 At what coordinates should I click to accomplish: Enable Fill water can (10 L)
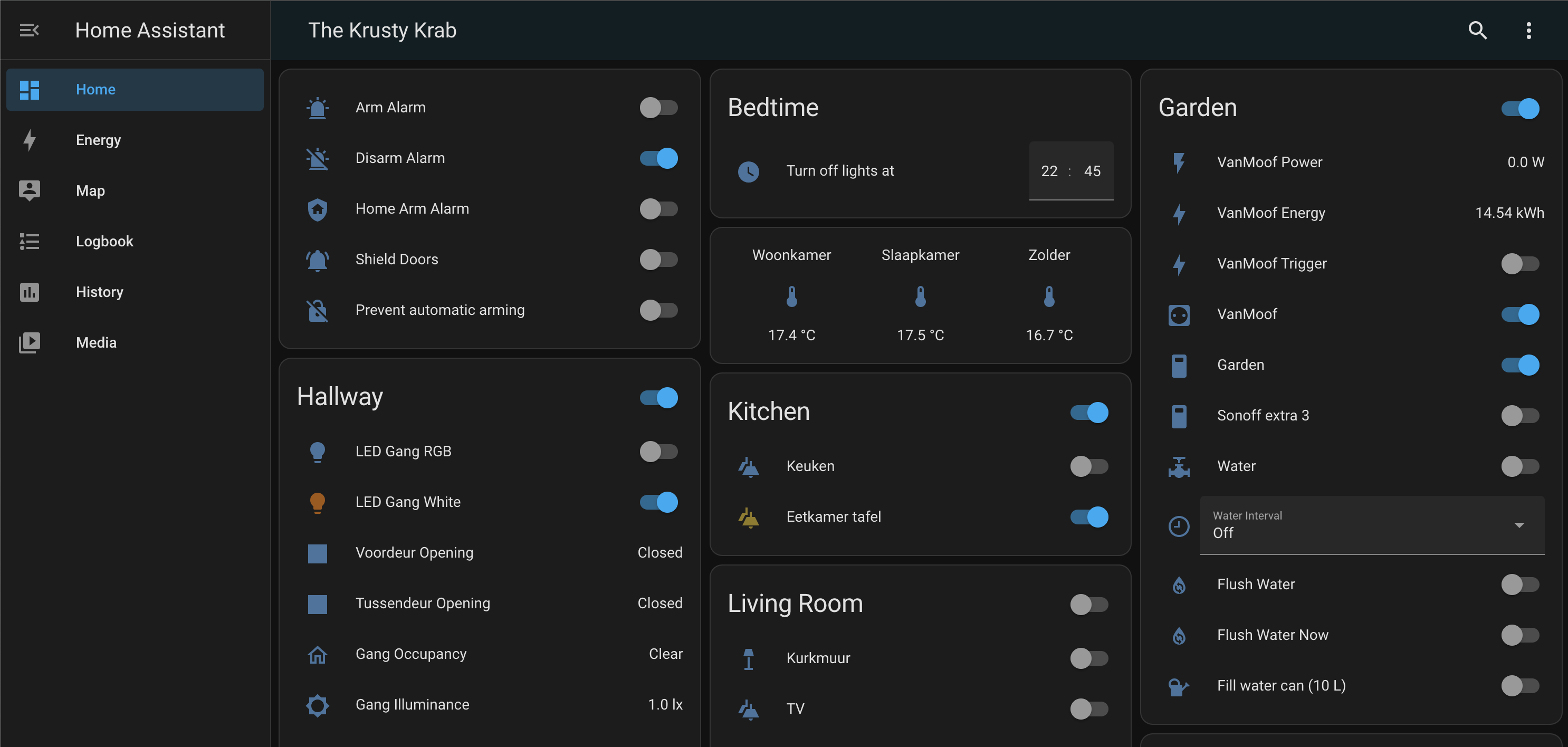[1520, 686]
